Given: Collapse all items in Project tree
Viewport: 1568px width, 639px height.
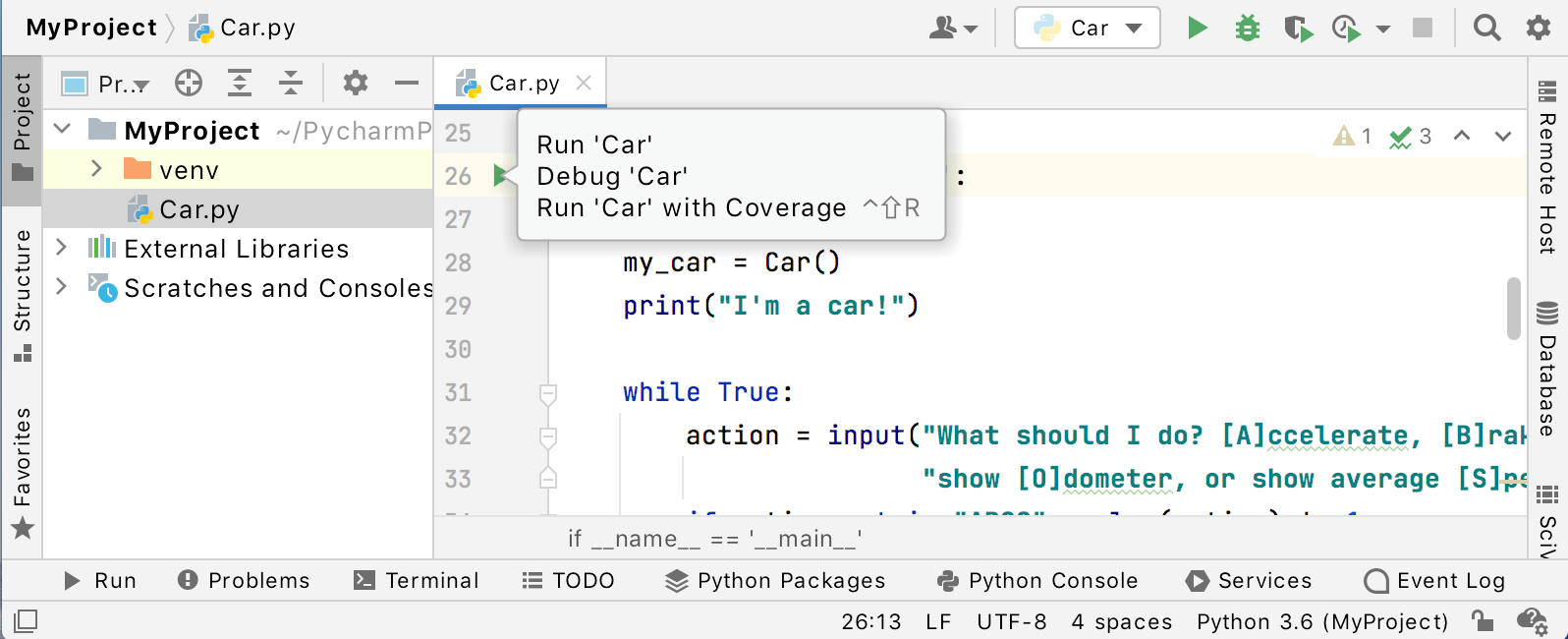Looking at the screenshot, I should pyautogui.click(x=291, y=84).
